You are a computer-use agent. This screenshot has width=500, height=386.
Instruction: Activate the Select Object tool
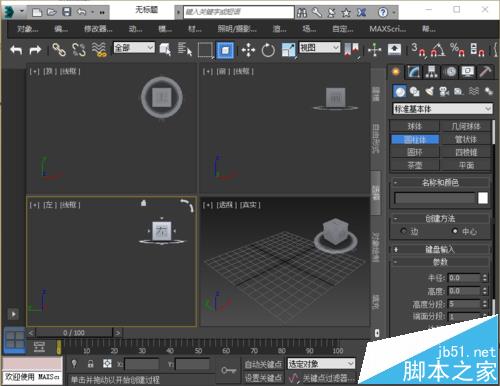[x=165, y=50]
